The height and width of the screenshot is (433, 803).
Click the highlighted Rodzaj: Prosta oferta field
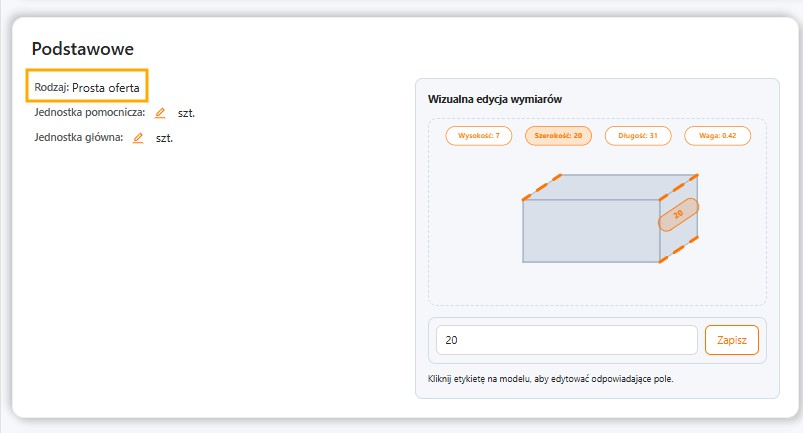click(x=87, y=86)
